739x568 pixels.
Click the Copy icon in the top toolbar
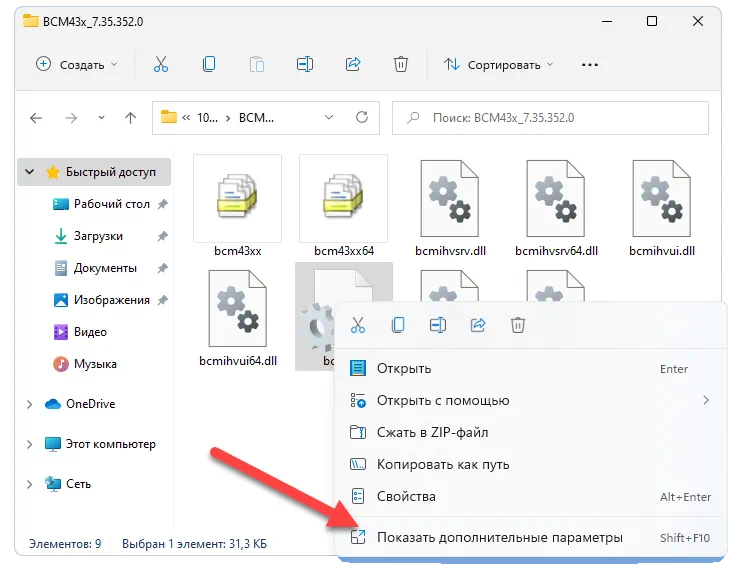[x=209, y=64]
